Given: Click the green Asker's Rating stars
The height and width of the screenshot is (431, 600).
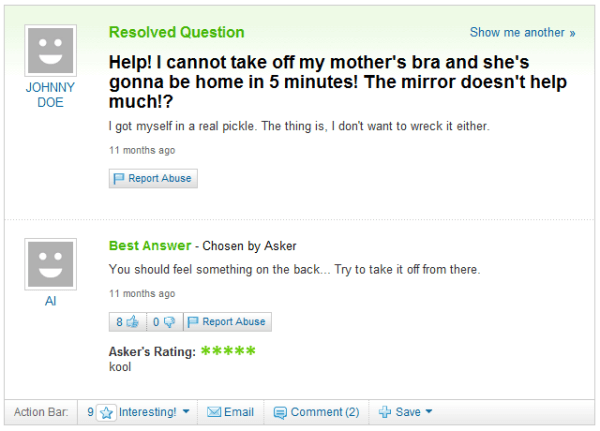Looking at the screenshot, I should click(x=228, y=351).
